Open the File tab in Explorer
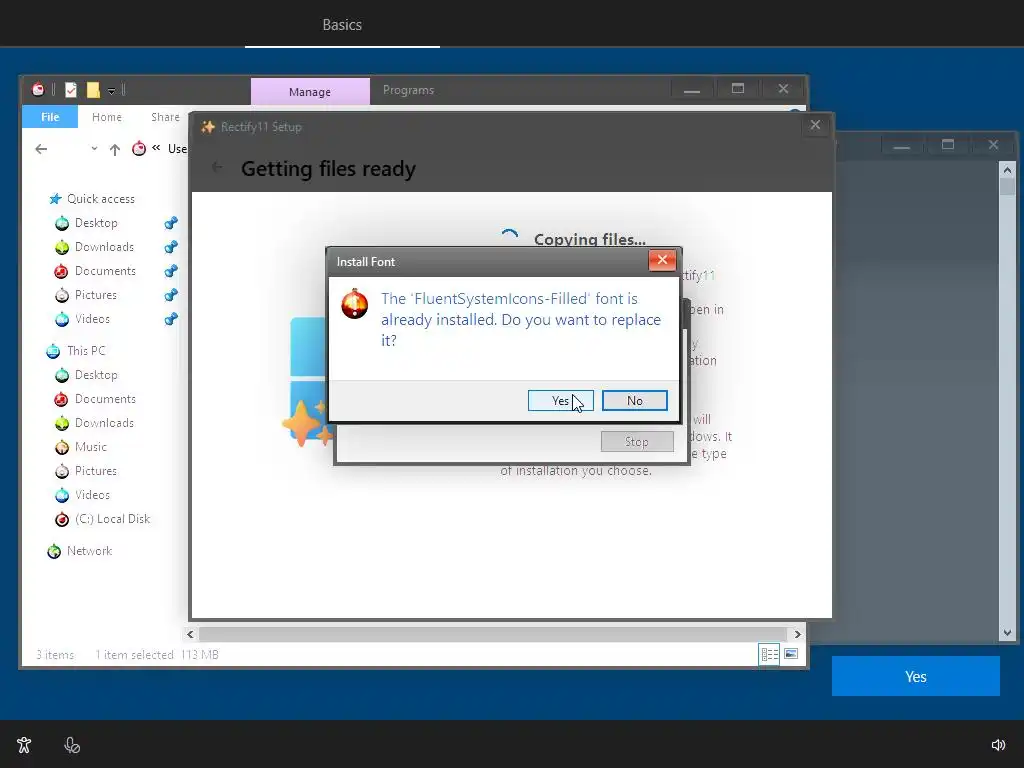This screenshot has width=1024, height=768. (50, 117)
